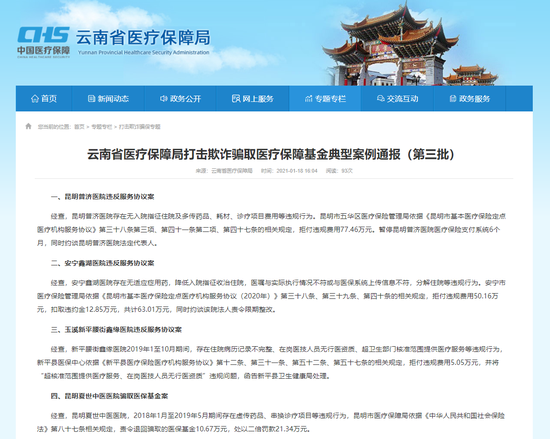550x439 pixels.
Task: Open the 首页 navigation tab
Action: point(44,99)
